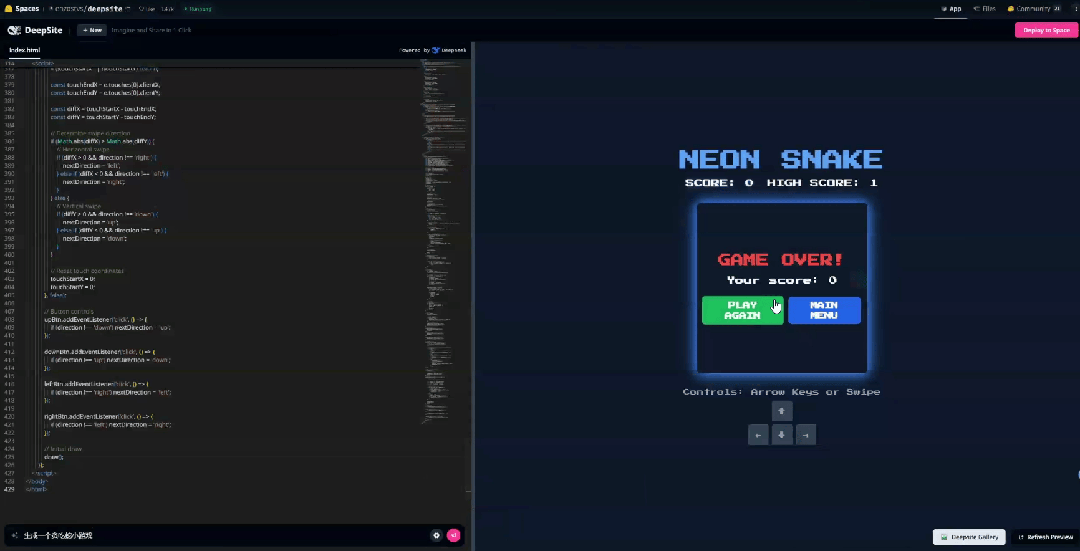Switch to the App tab
This screenshot has height=551, width=1080.
(x=951, y=8)
